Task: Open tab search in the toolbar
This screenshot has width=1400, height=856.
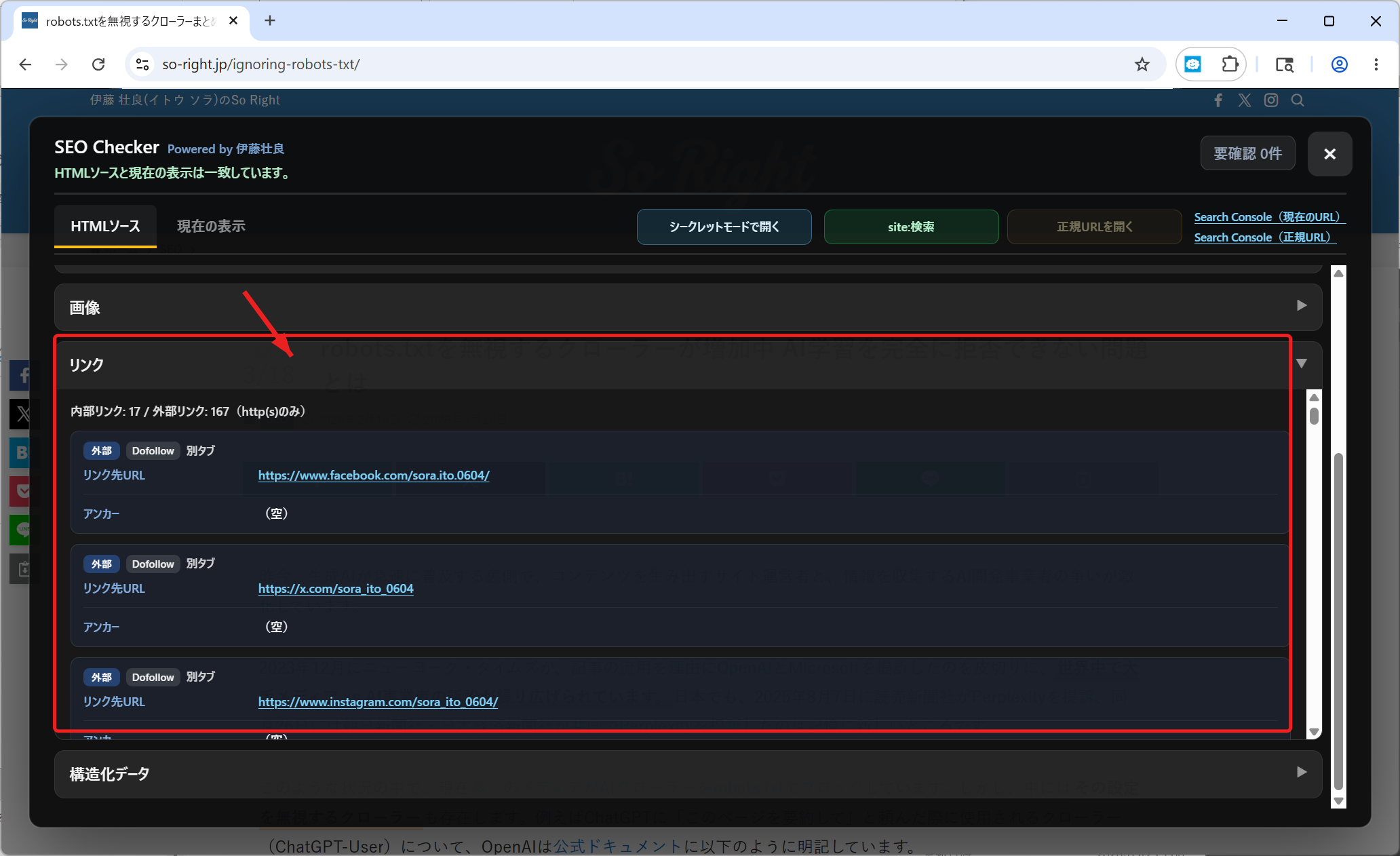Action: 1284,64
